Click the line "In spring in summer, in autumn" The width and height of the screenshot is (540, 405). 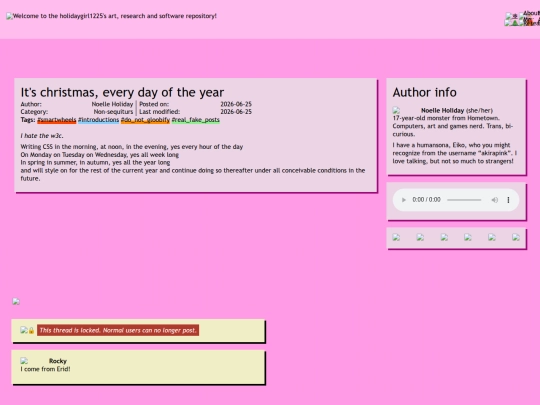(95, 163)
